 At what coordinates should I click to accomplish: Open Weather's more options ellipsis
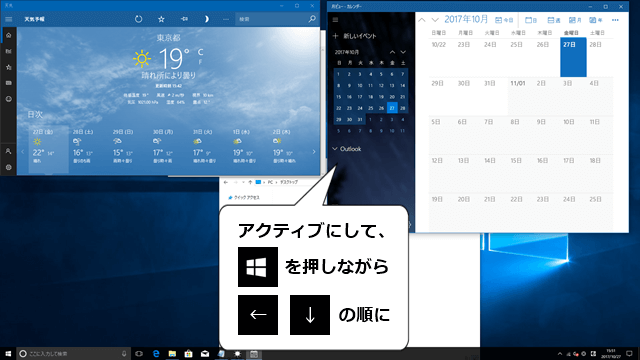click(x=226, y=19)
